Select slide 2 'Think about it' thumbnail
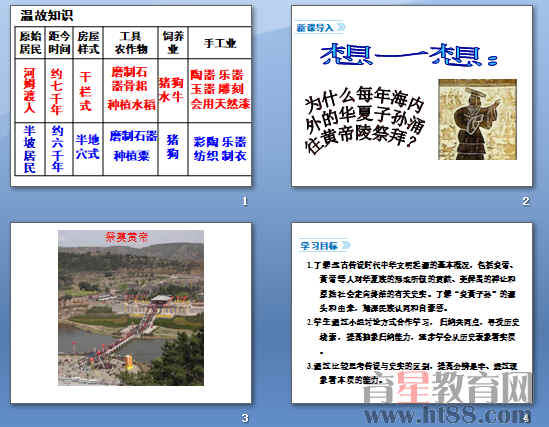The image size is (549, 427). (412, 96)
